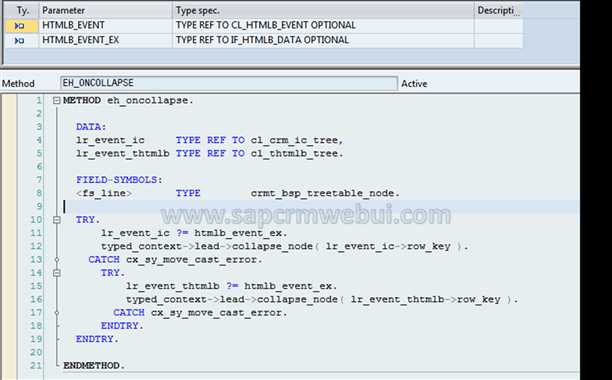Select the HTMLB_EVENT_EX parameter cell
The width and height of the screenshot is (612, 380).
tap(105, 40)
